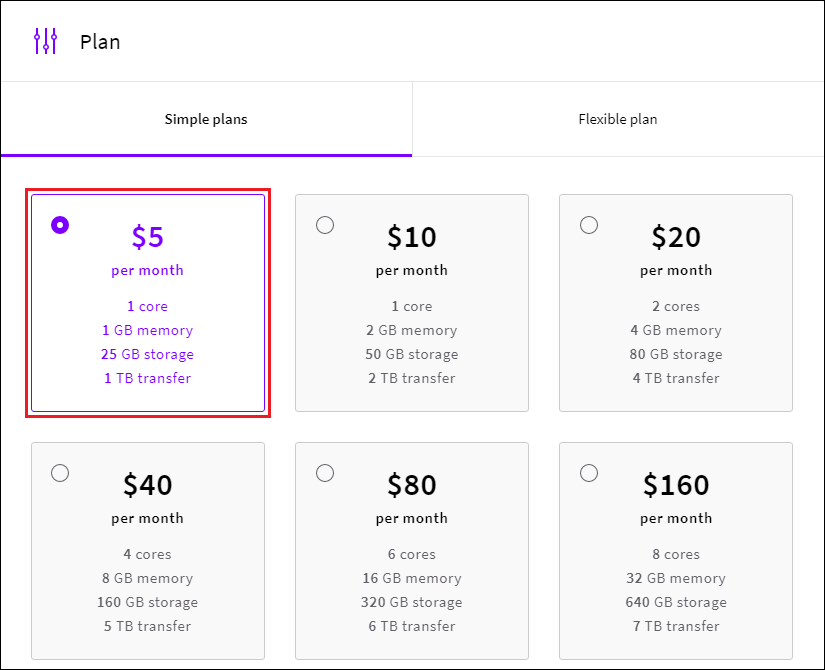Click the 2 cores spec on $20 plan
825x670 pixels.
tap(675, 306)
